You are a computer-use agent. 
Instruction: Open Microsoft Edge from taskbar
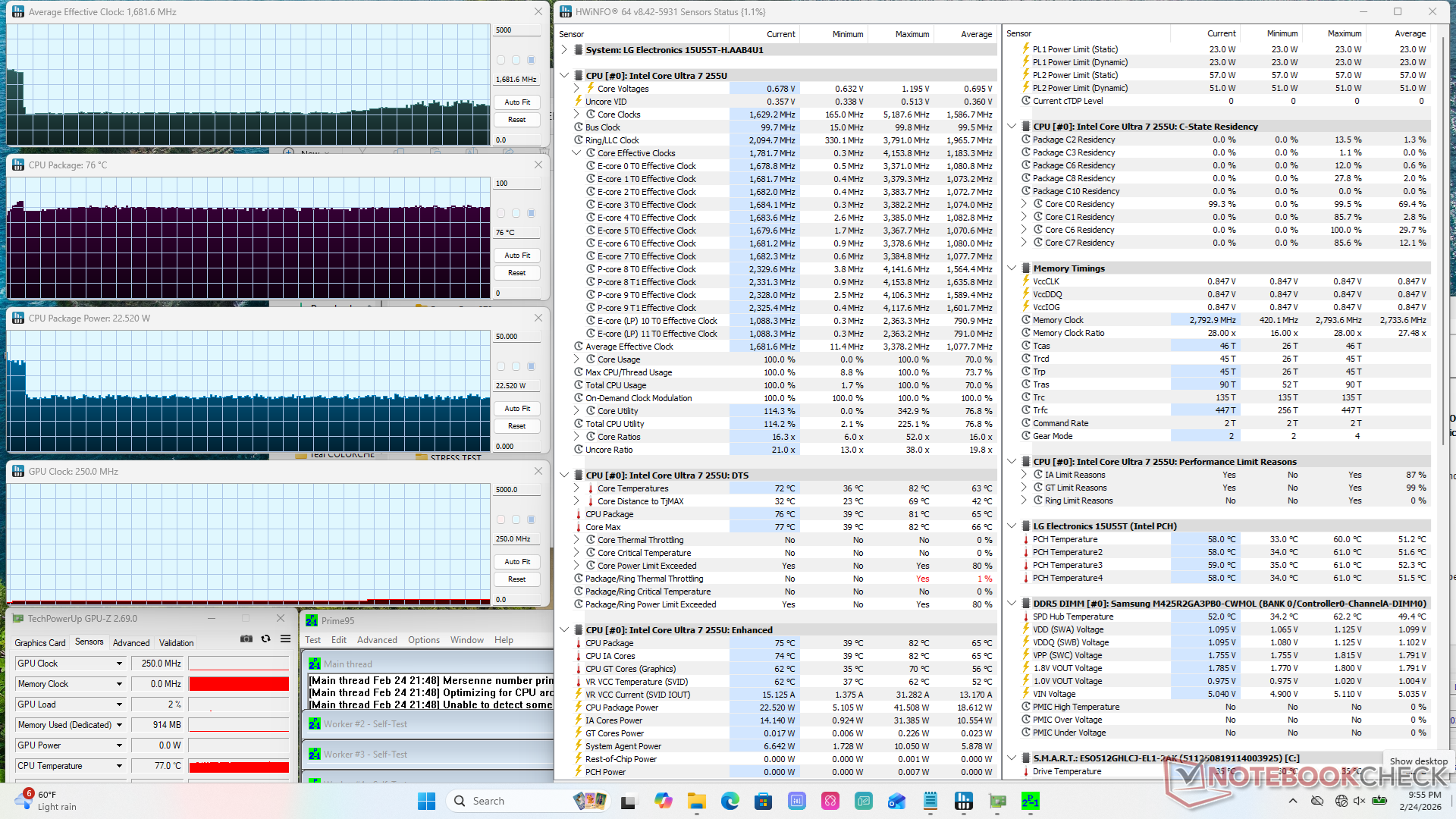pos(730,801)
